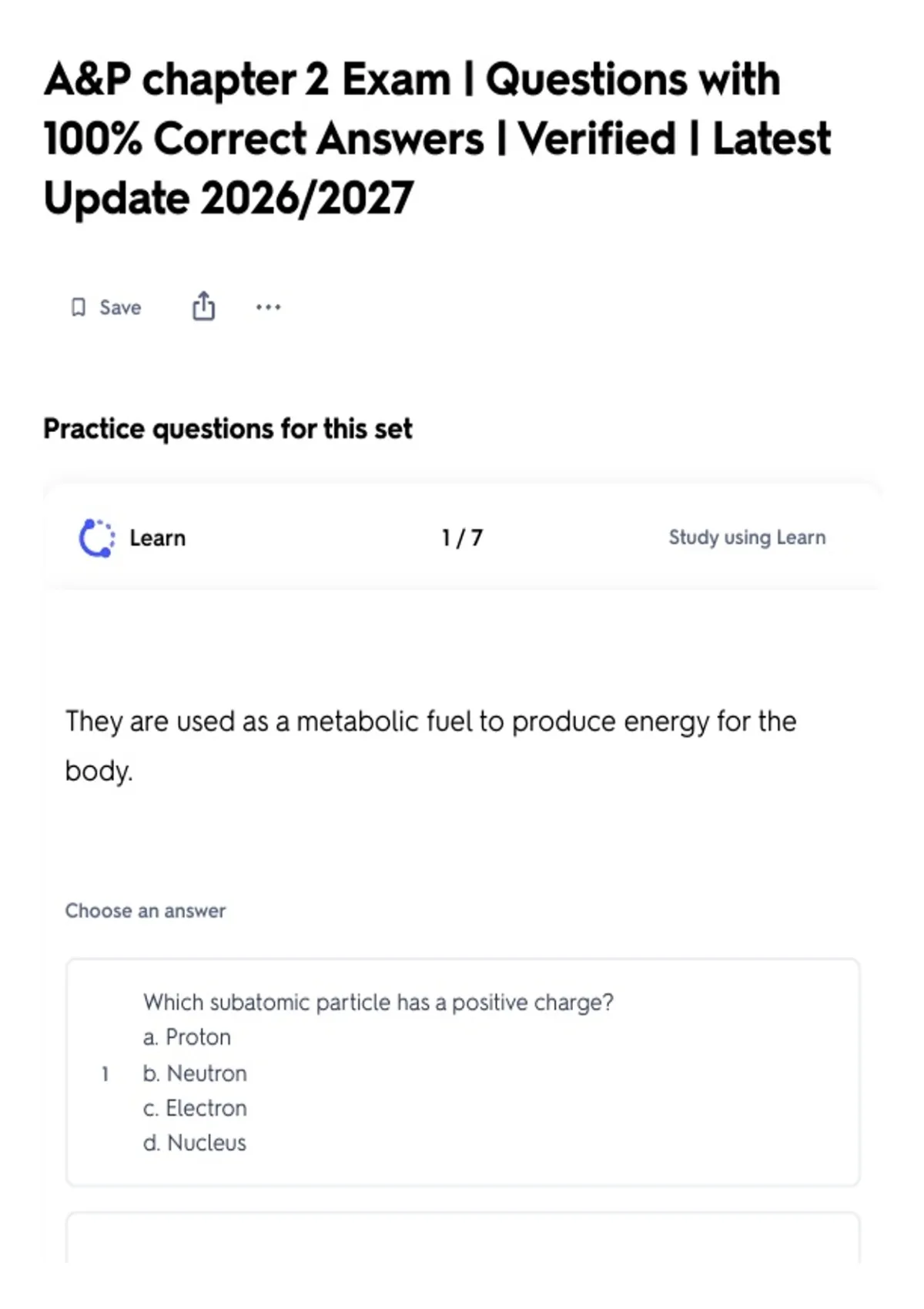Select the 'Which subatomic particle' answer line
924x1309 pixels.
[x=378, y=1003]
